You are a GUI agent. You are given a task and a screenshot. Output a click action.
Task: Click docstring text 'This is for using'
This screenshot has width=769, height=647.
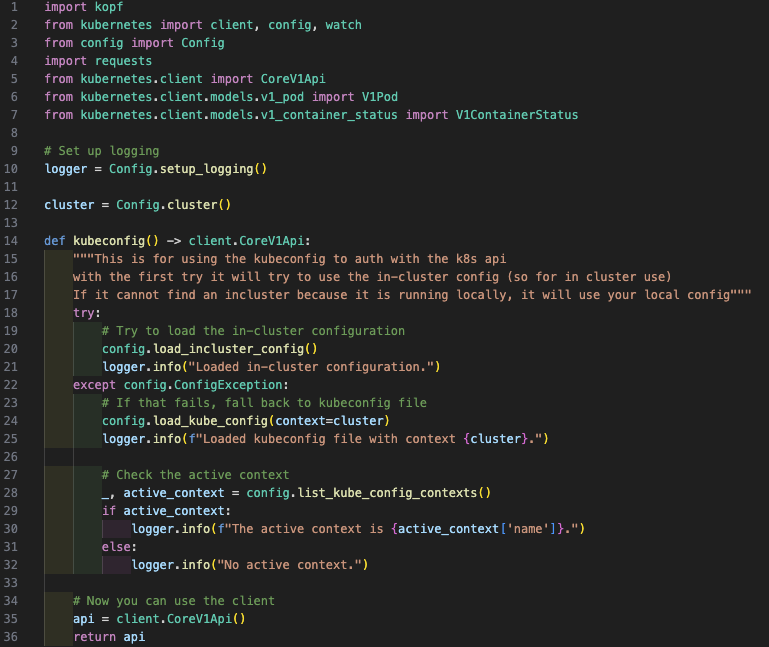pyautogui.click(x=155, y=259)
